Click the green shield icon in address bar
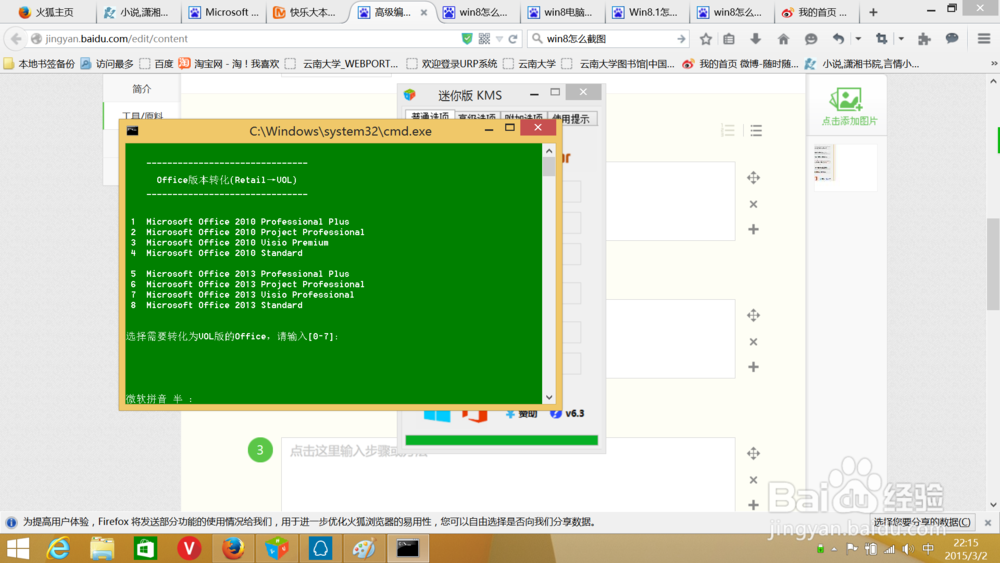1000x563 pixels. coord(467,39)
